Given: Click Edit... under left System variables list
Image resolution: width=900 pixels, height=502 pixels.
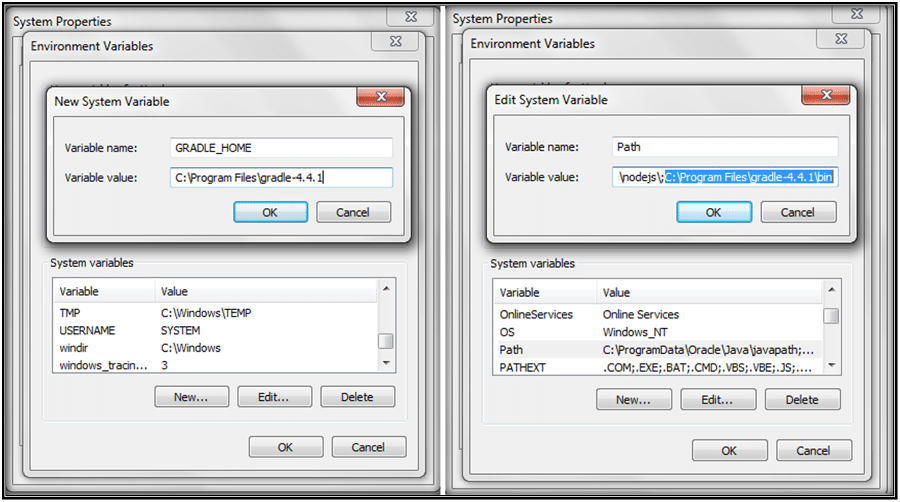Looking at the screenshot, I should pyautogui.click(x=274, y=397).
